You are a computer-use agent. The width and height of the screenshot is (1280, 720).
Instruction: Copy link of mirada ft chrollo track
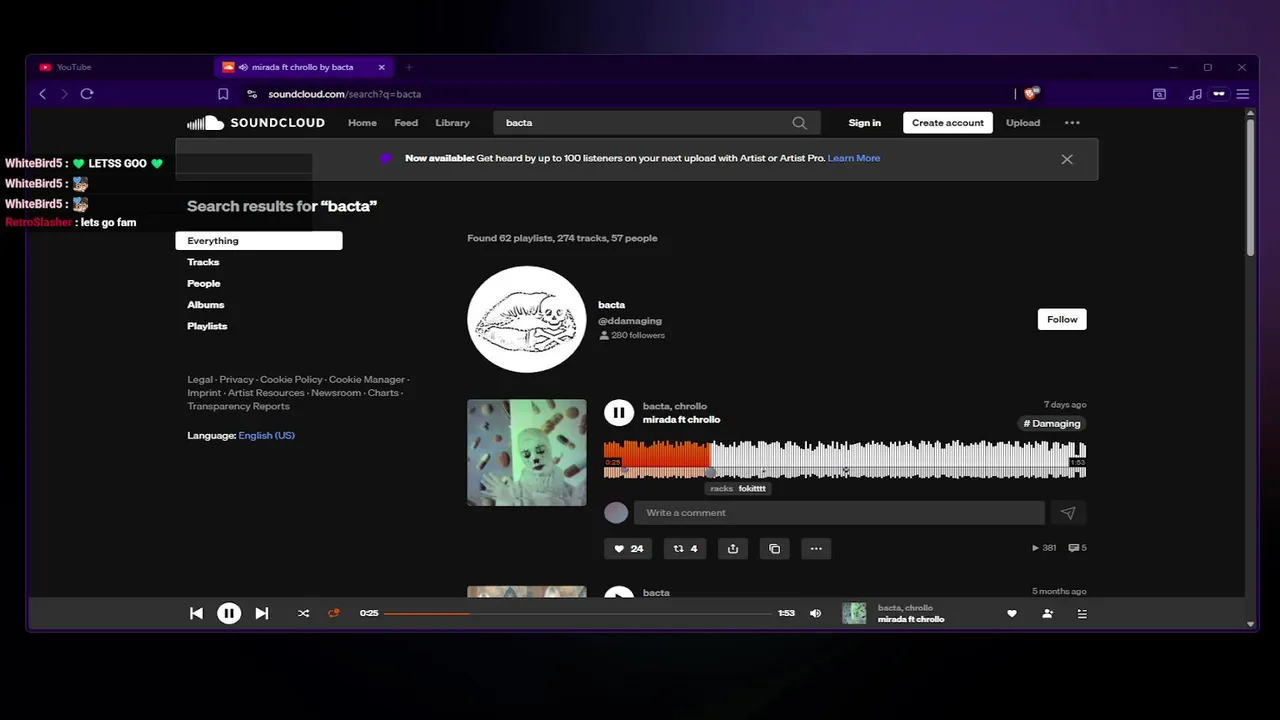pos(774,548)
